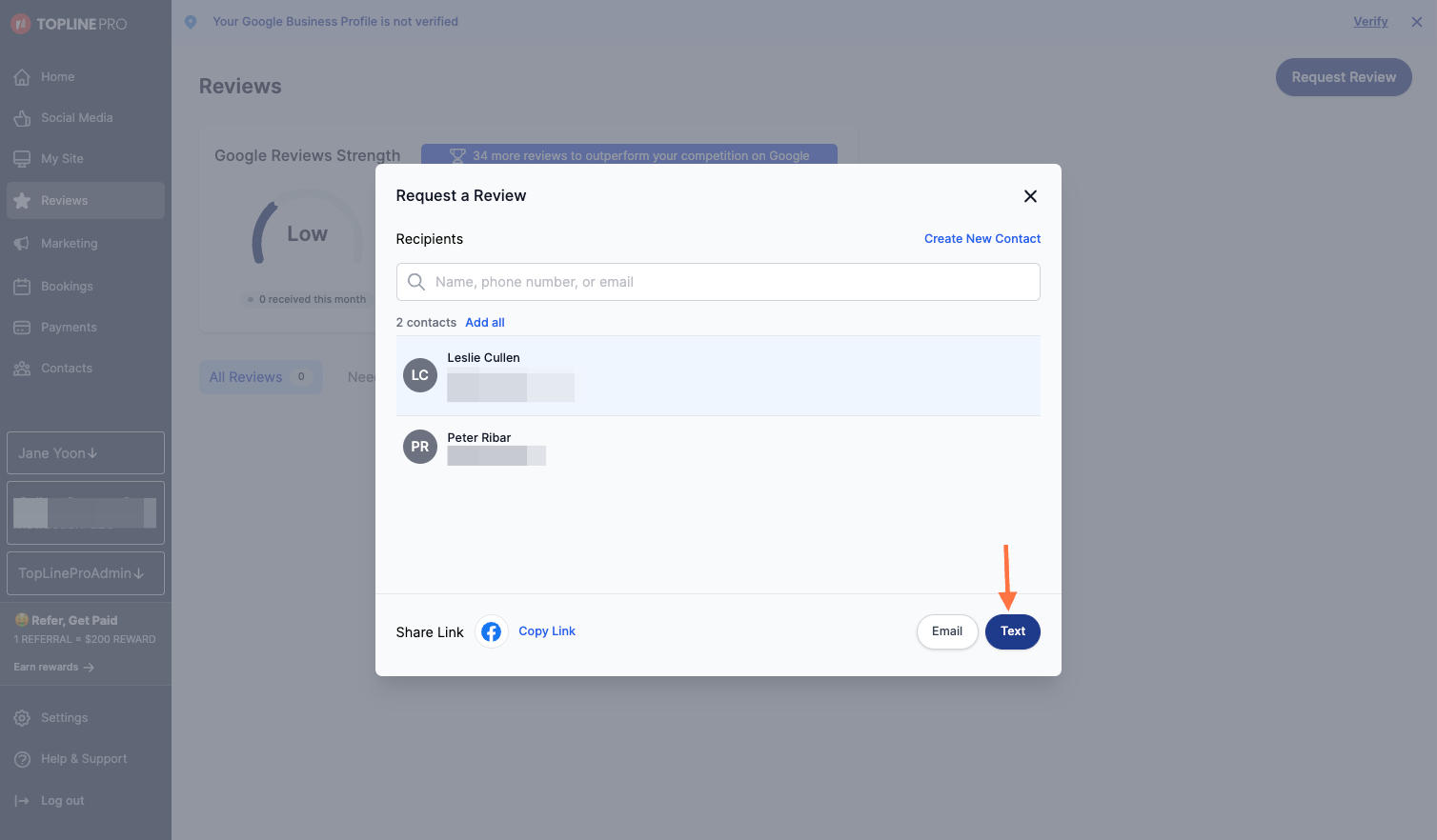Select contact Peter Ribar
This screenshot has width=1437, height=840.
click(x=718, y=447)
